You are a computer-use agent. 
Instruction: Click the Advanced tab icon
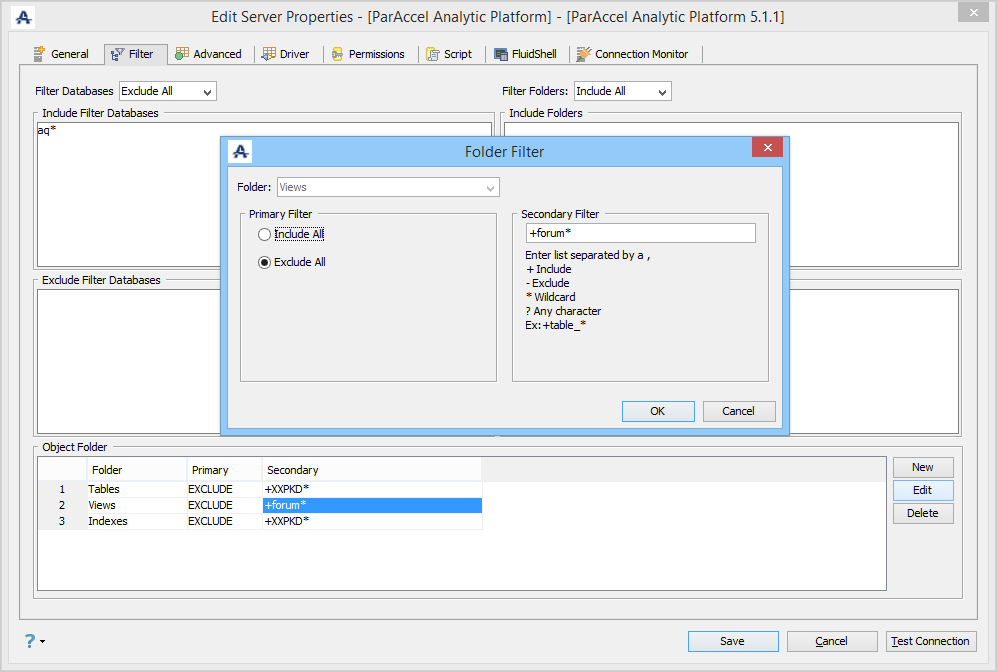[x=182, y=54]
